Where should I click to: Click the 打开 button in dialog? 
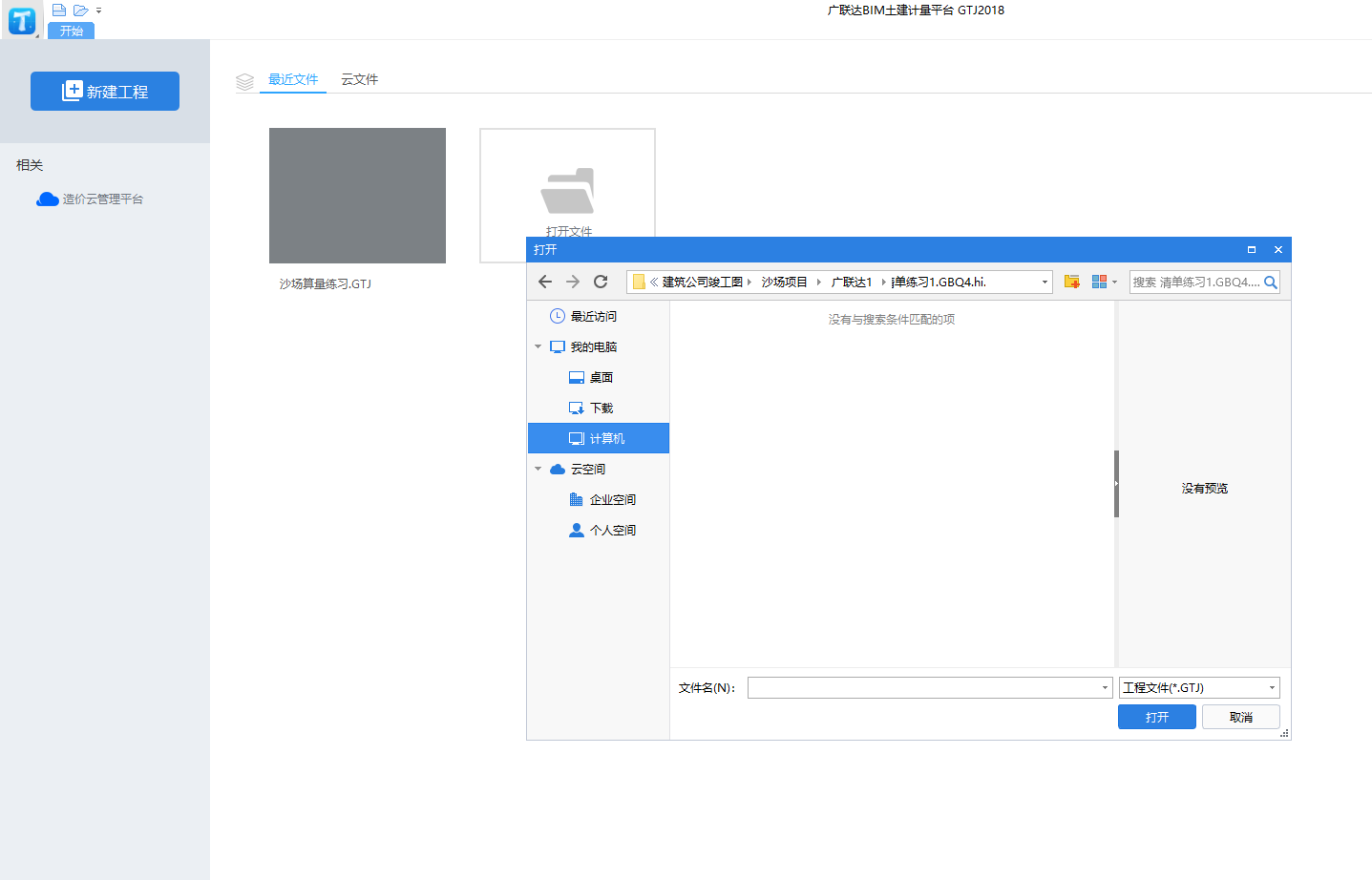click(x=1157, y=717)
